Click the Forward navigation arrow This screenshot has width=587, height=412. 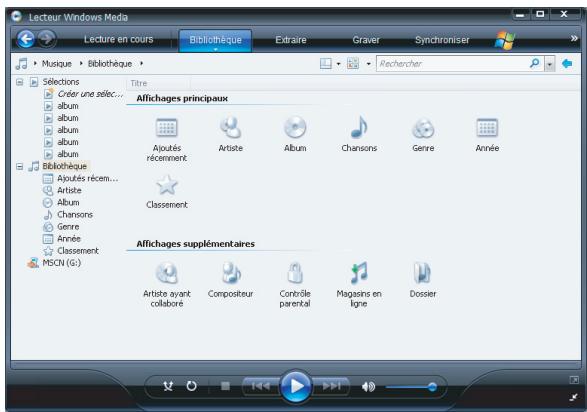pyautogui.click(x=46, y=39)
